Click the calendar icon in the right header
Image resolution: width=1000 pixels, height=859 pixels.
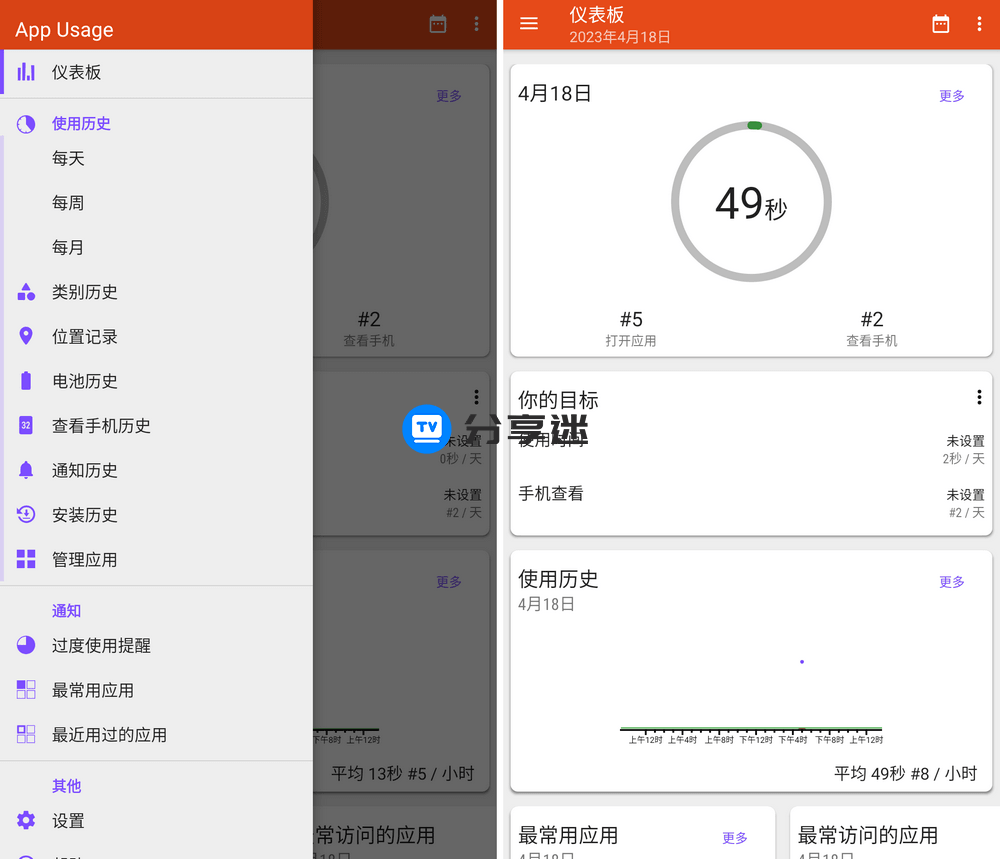pos(940,24)
